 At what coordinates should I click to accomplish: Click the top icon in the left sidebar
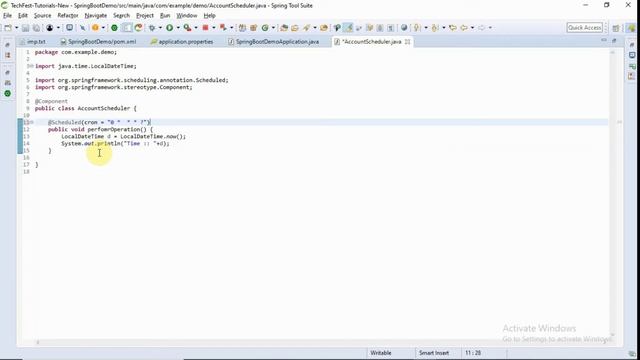click(x=7, y=44)
